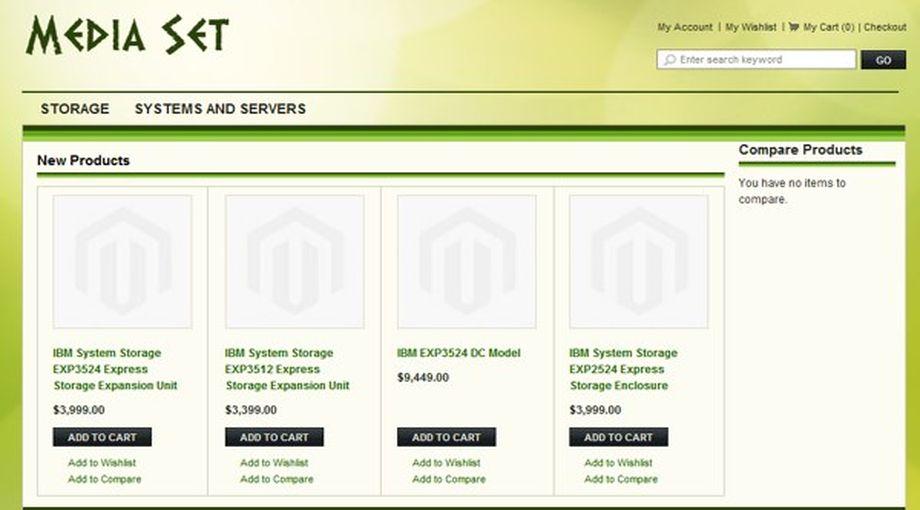Click the $3,399.00 price text
Viewport: 920px width, 510px height.
click(251, 410)
